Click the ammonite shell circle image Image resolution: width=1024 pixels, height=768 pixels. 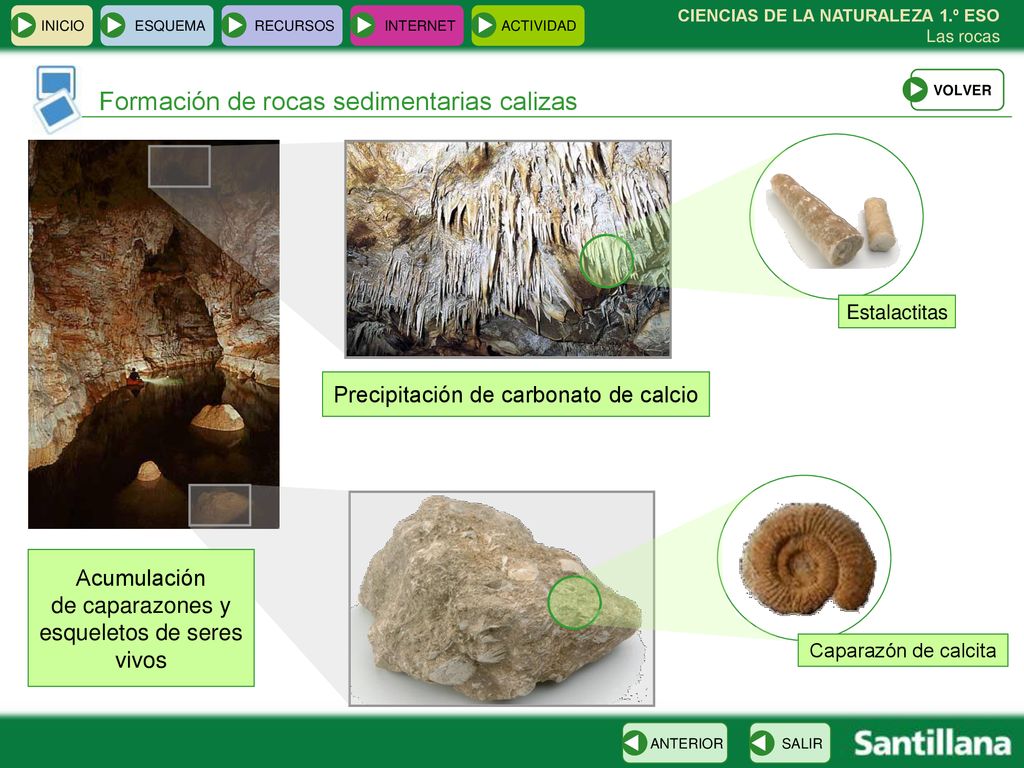[805, 556]
